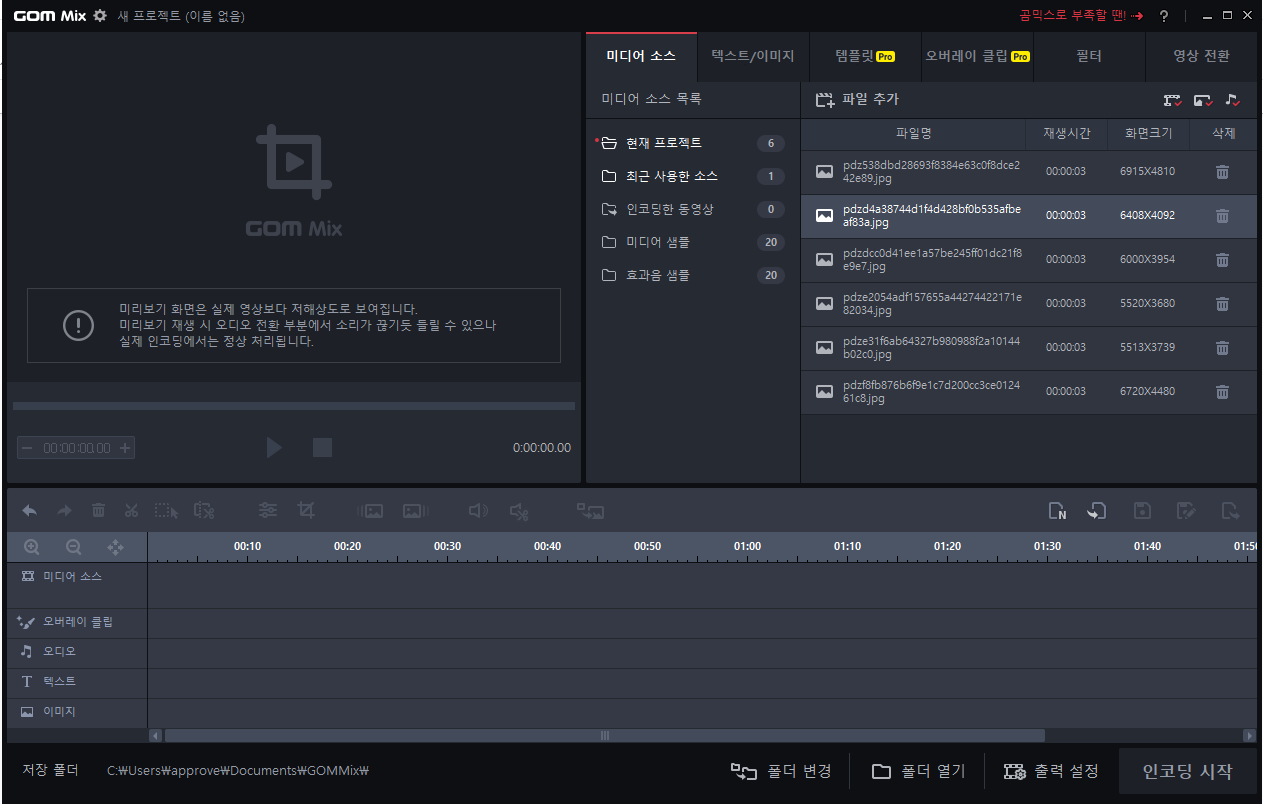Save project as with pencil disk icon

coord(1186,510)
